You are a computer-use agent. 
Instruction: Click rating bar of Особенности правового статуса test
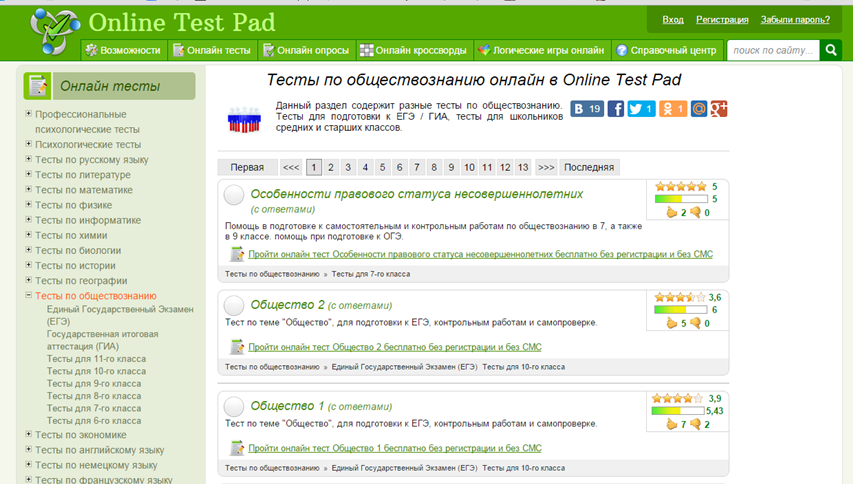tap(681, 199)
